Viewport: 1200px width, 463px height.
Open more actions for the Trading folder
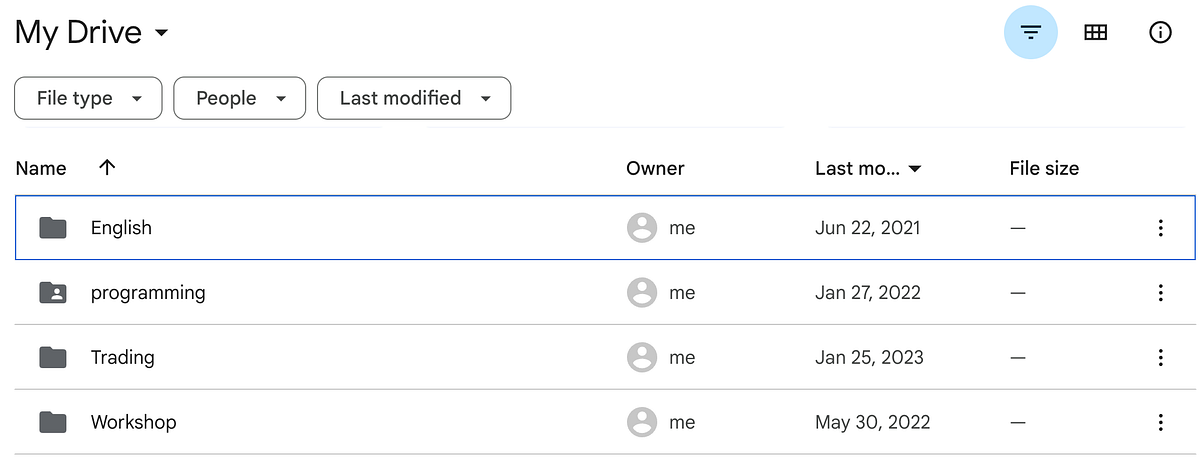(x=1160, y=357)
